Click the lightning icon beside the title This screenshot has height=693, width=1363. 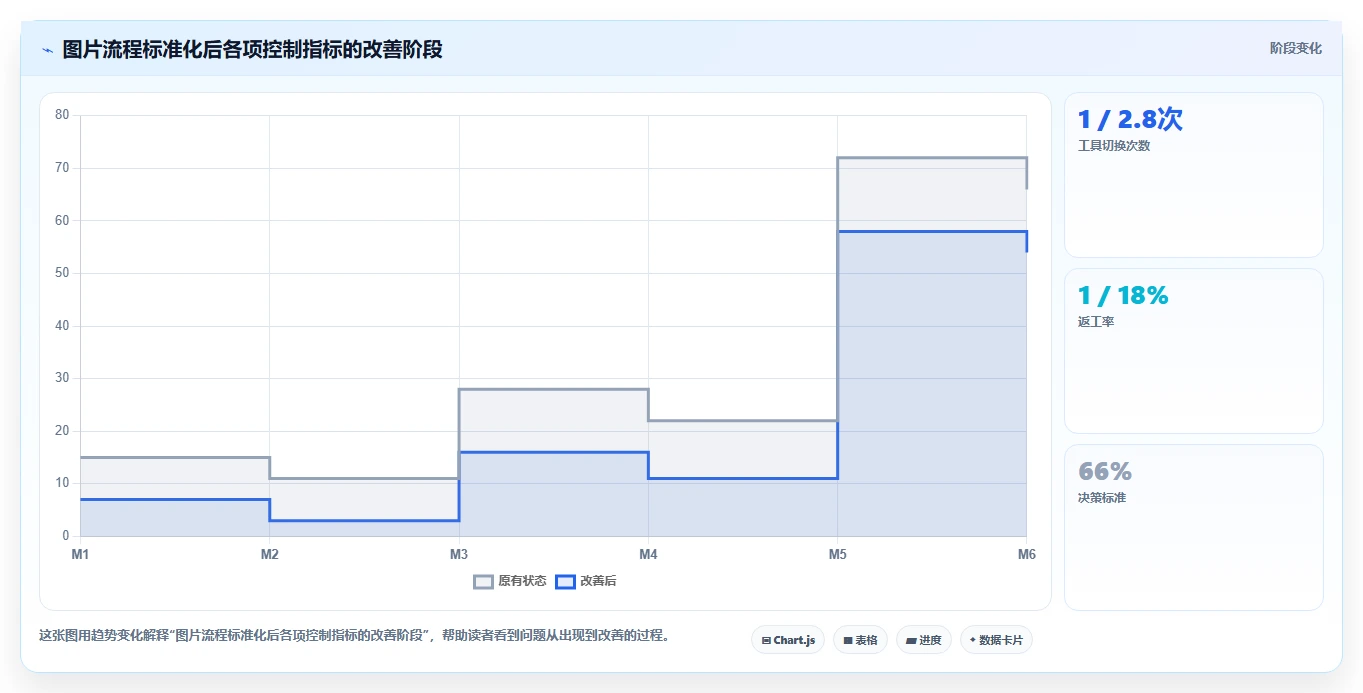click(47, 50)
